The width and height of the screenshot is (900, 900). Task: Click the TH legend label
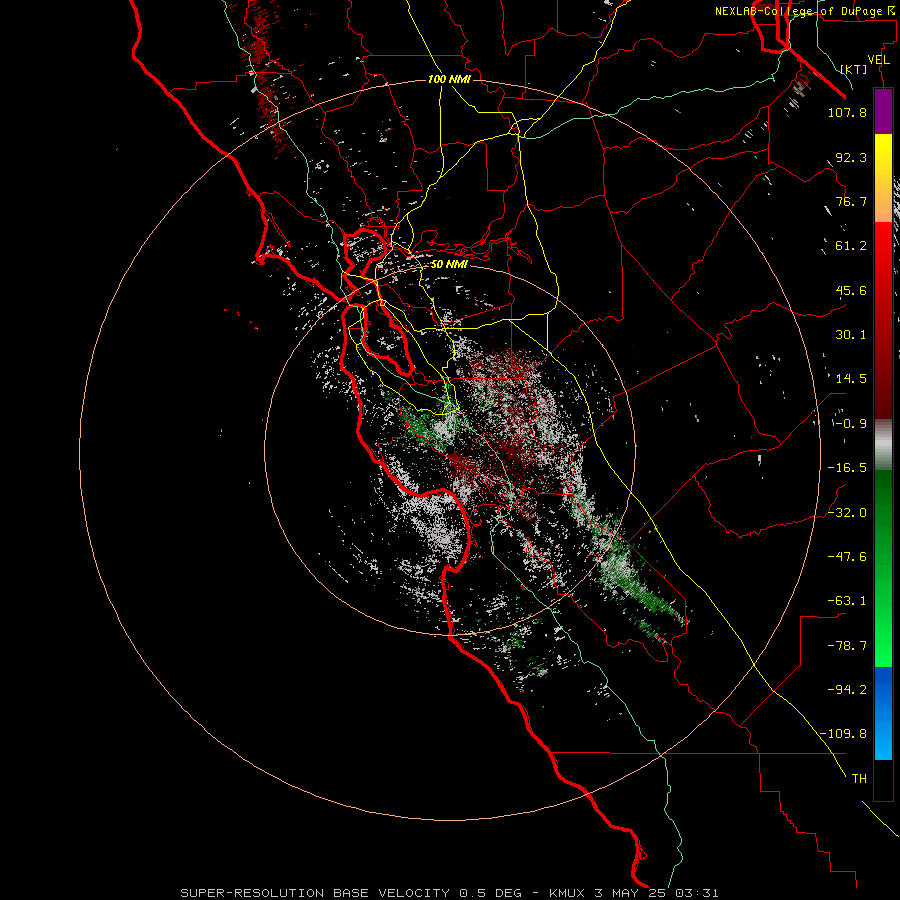pyautogui.click(x=859, y=779)
